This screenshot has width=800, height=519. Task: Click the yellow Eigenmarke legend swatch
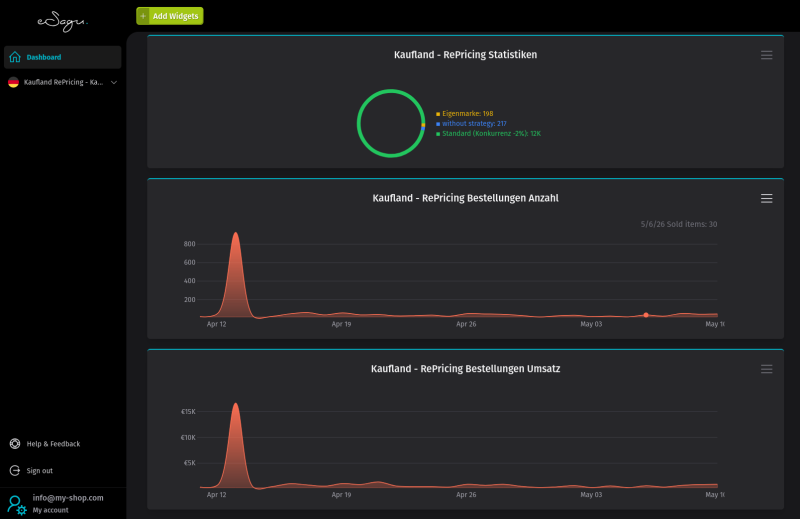pyautogui.click(x=438, y=114)
